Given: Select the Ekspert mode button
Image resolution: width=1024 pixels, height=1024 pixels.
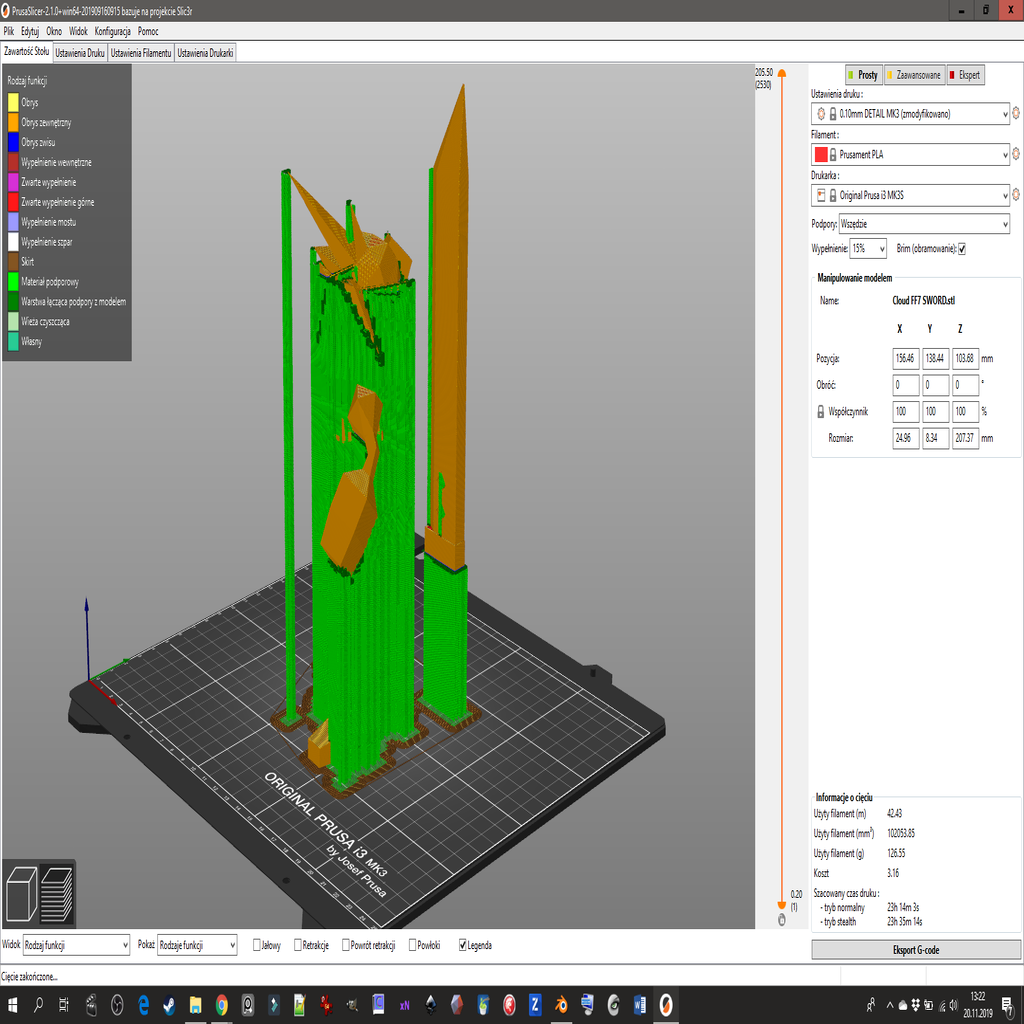Looking at the screenshot, I should click(965, 75).
